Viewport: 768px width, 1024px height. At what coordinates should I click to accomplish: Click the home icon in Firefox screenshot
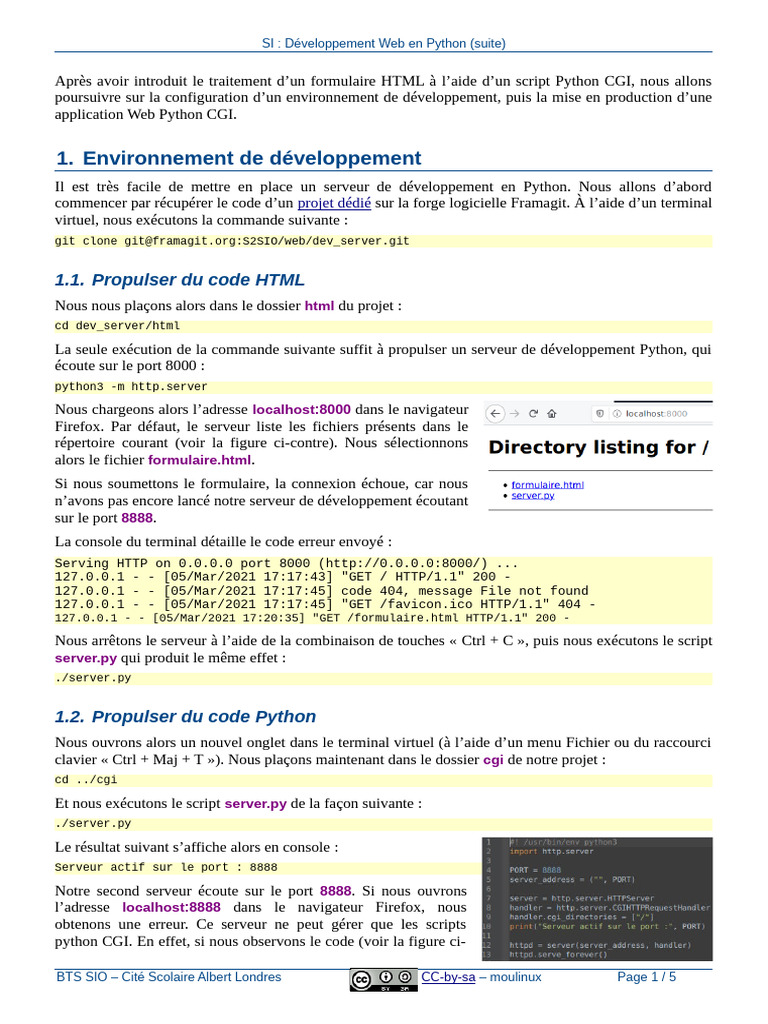click(x=552, y=413)
